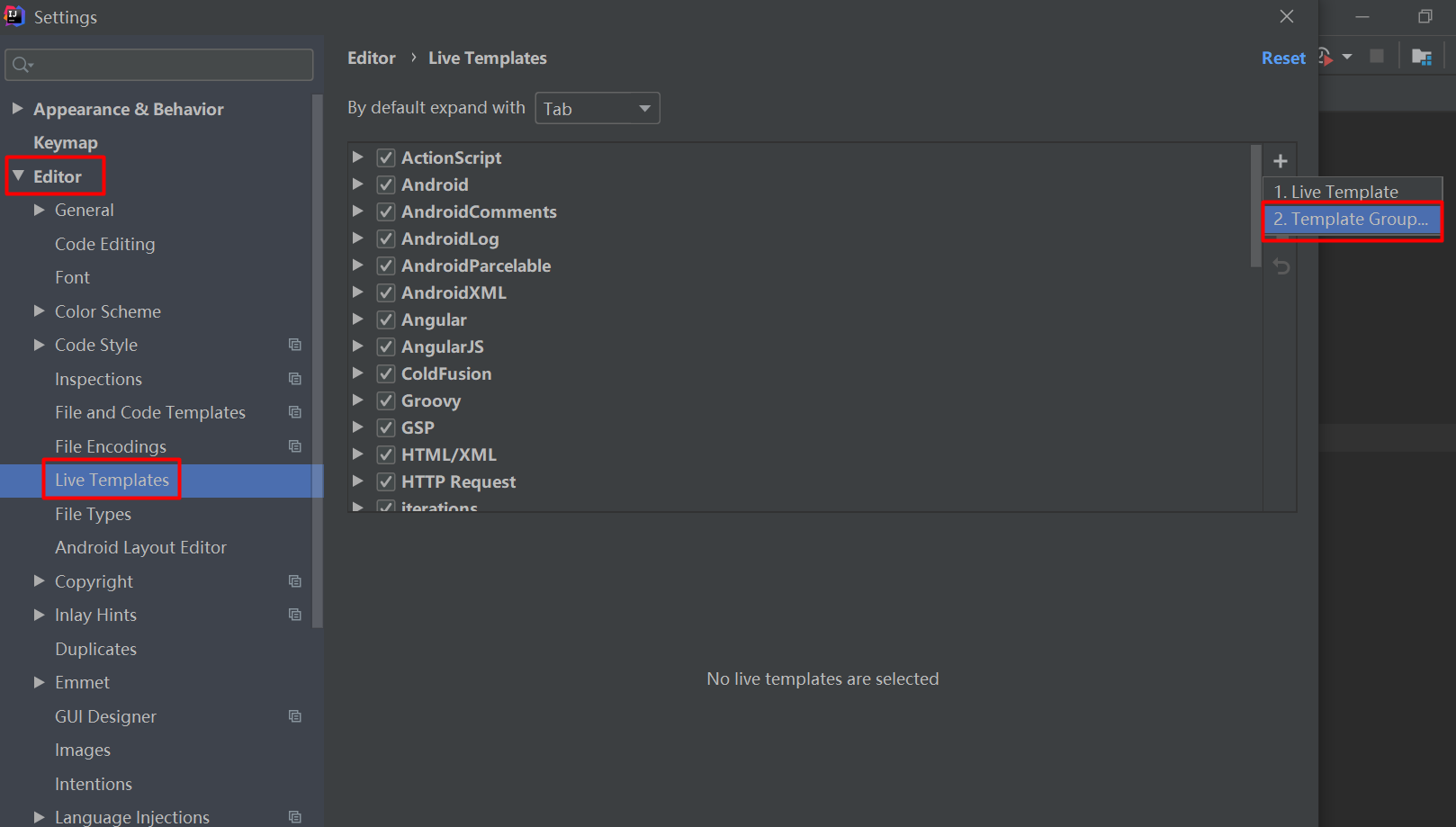Expand the Appearance & Behavior settings section
The width and height of the screenshot is (1456, 827).
[x=17, y=109]
